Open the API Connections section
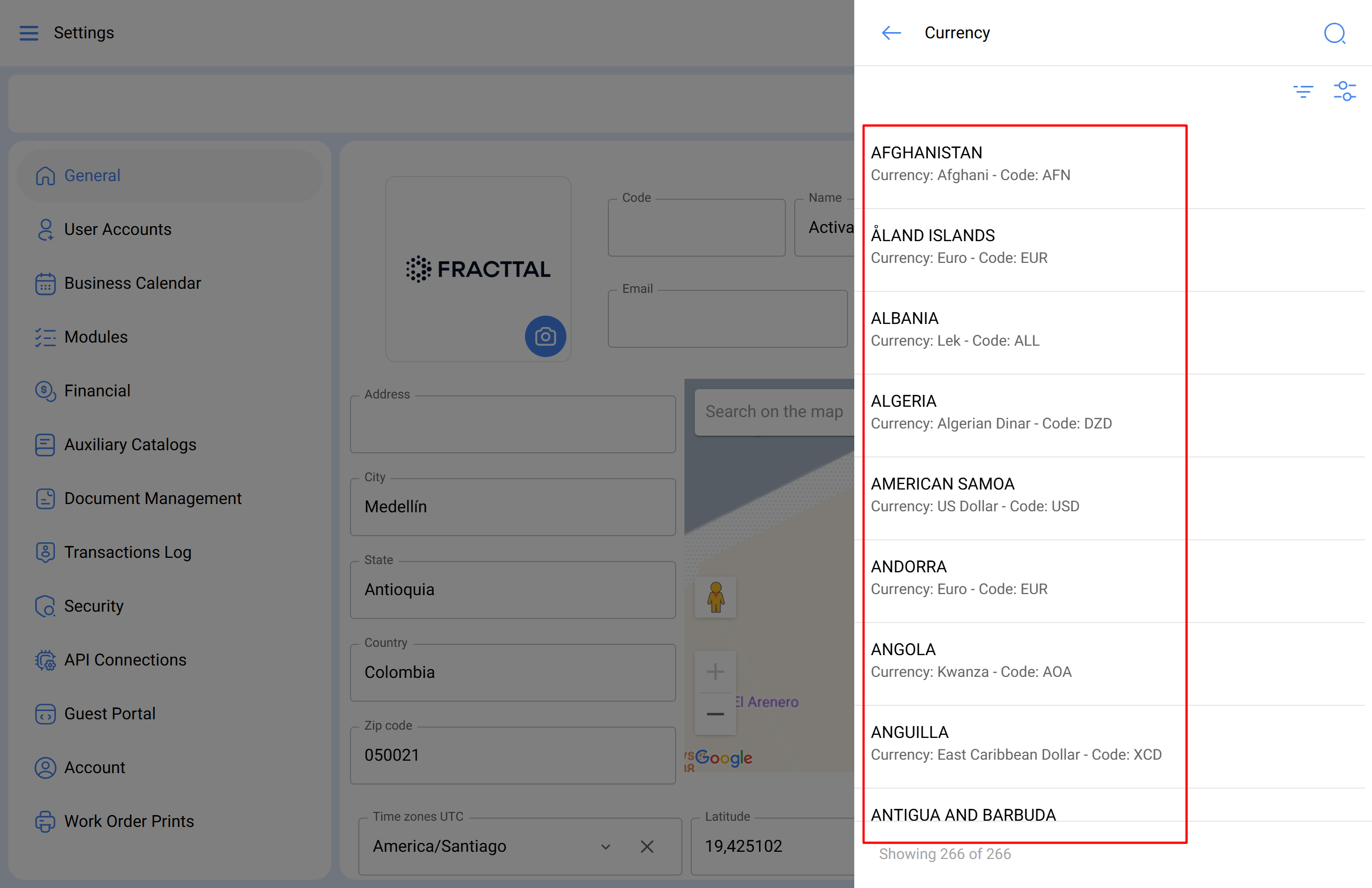This screenshot has height=888, width=1372. [125, 659]
